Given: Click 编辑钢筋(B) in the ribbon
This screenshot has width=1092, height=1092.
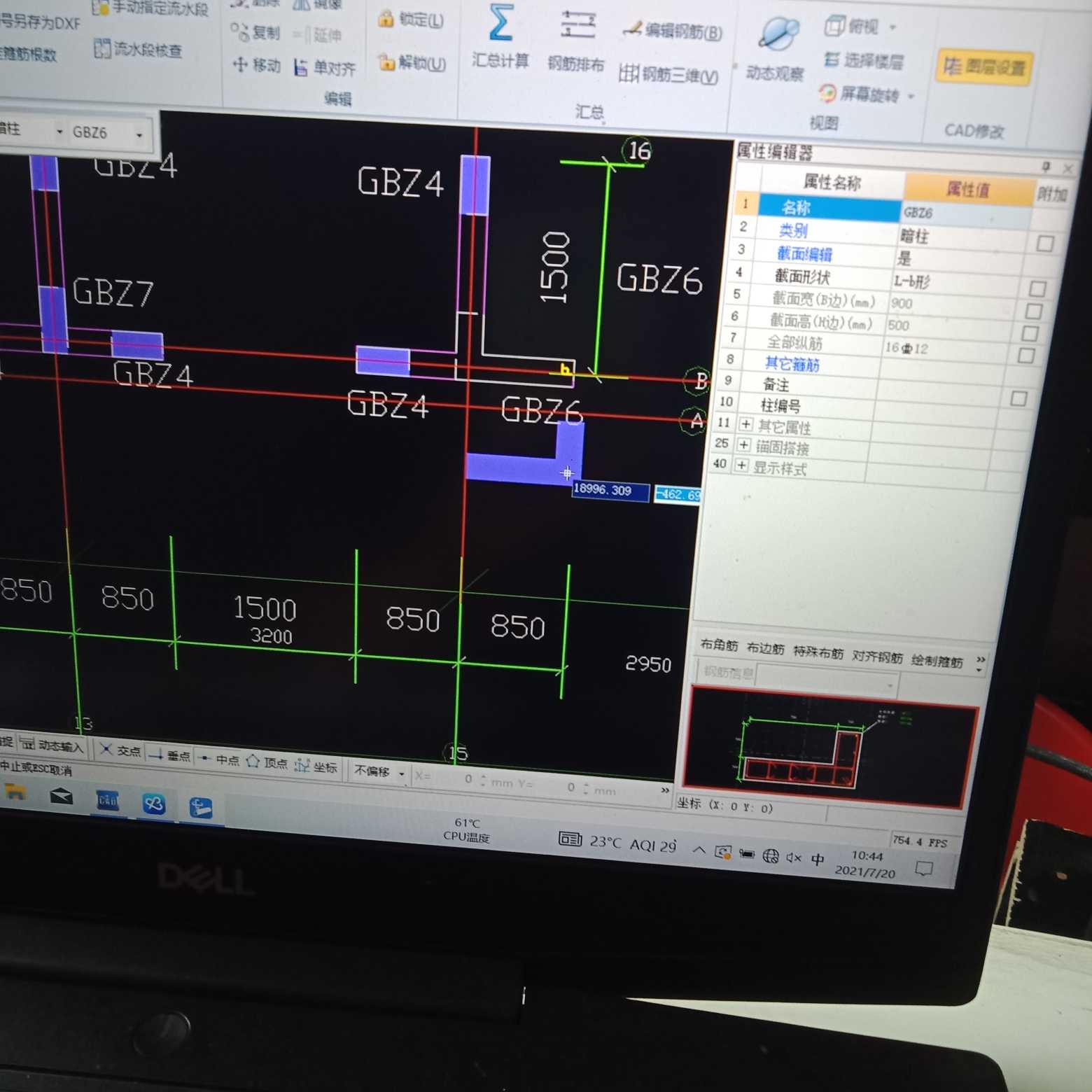Looking at the screenshot, I should pos(674,31).
